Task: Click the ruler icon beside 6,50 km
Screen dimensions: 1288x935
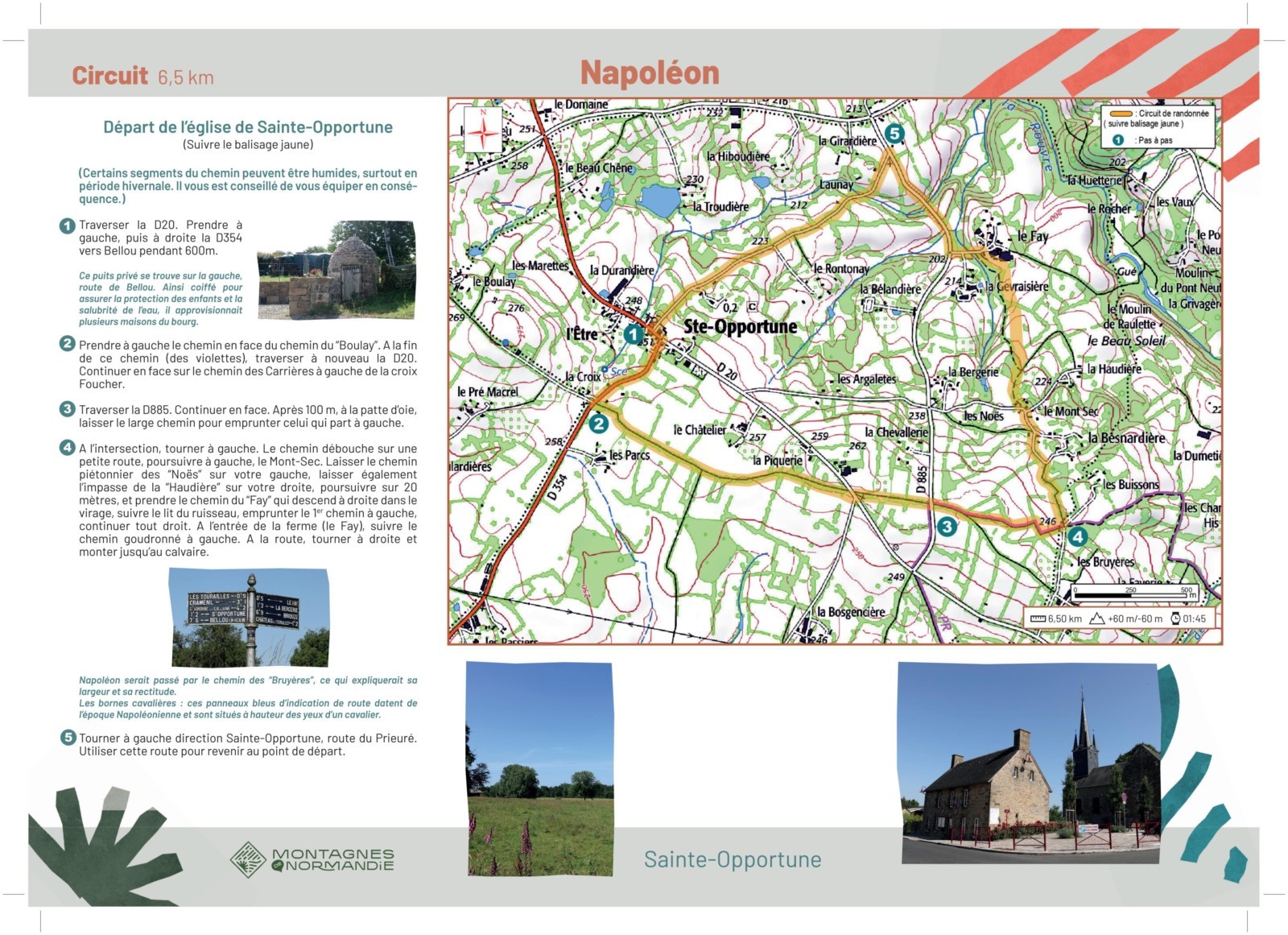Action: [1038, 619]
